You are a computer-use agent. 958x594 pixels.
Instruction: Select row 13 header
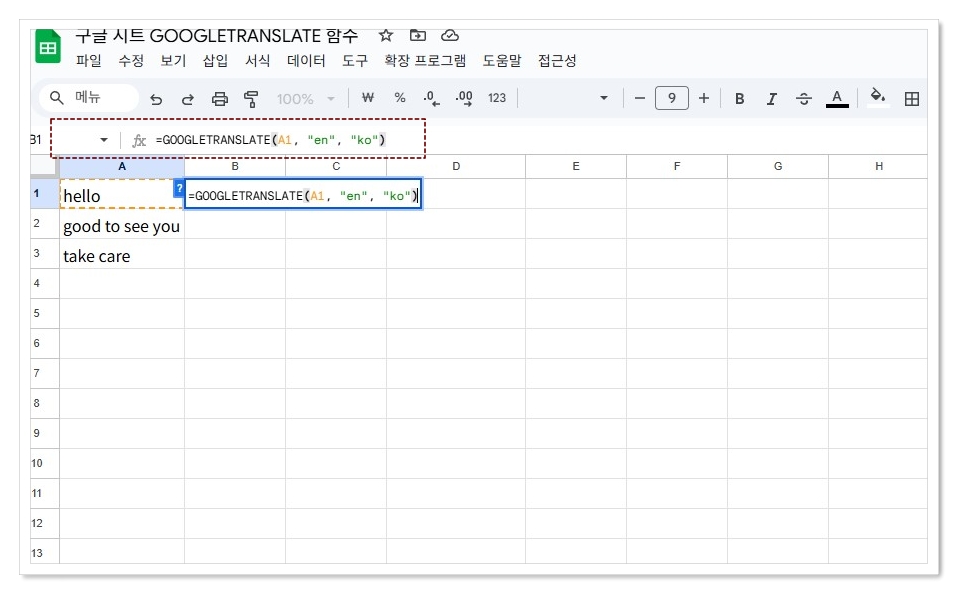click(x=45, y=552)
